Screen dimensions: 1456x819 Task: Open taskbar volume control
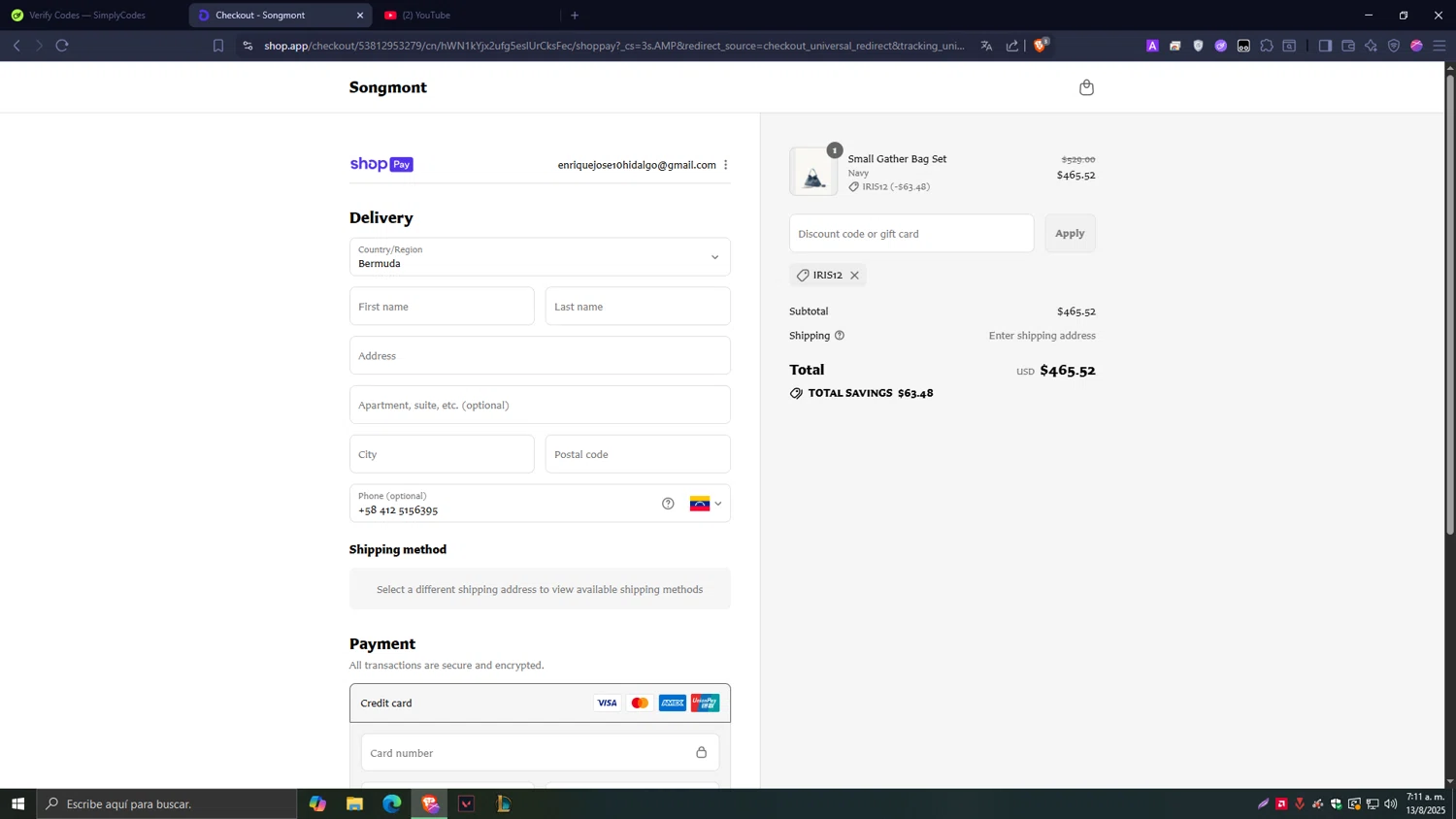point(1391,803)
